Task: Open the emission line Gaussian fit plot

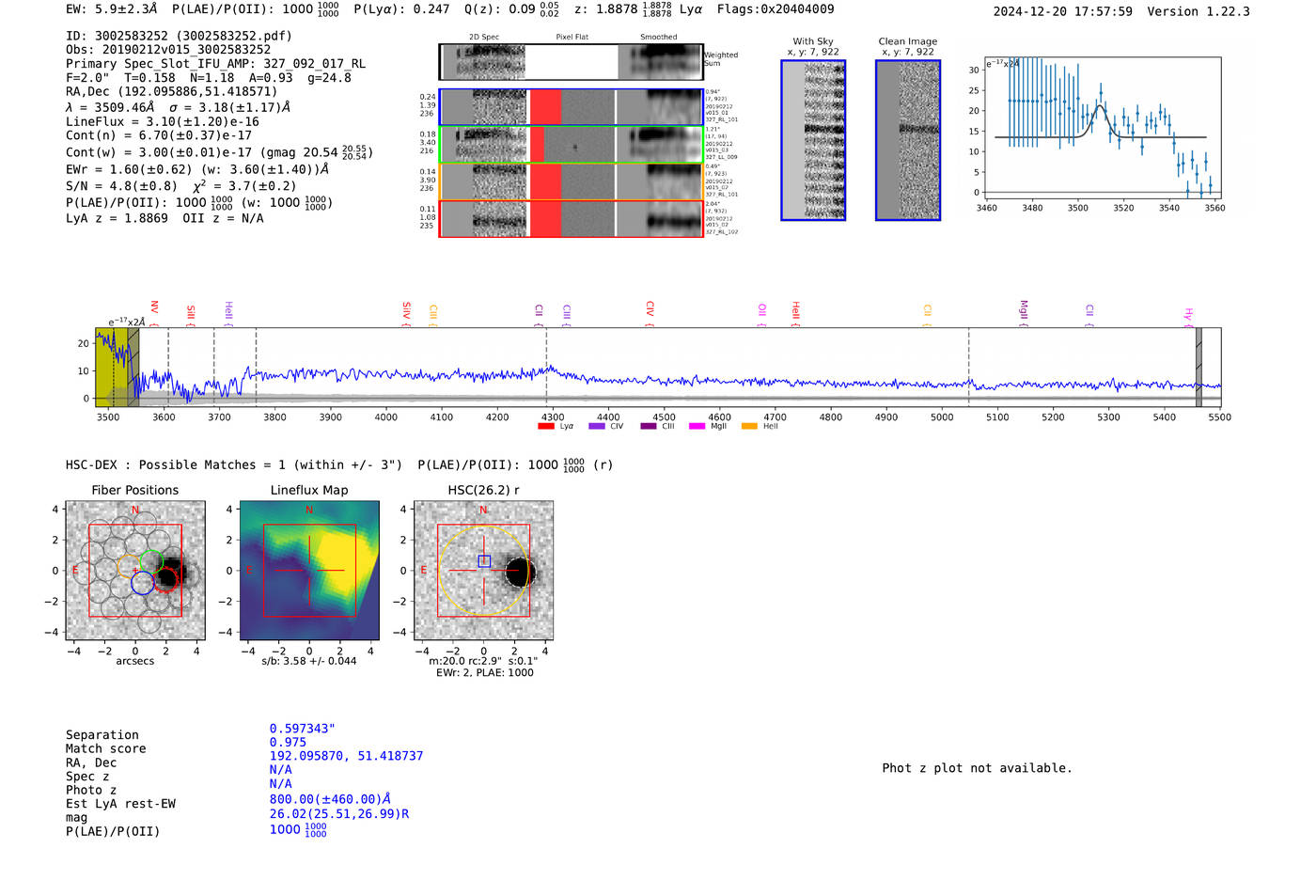Action: 1102,128
